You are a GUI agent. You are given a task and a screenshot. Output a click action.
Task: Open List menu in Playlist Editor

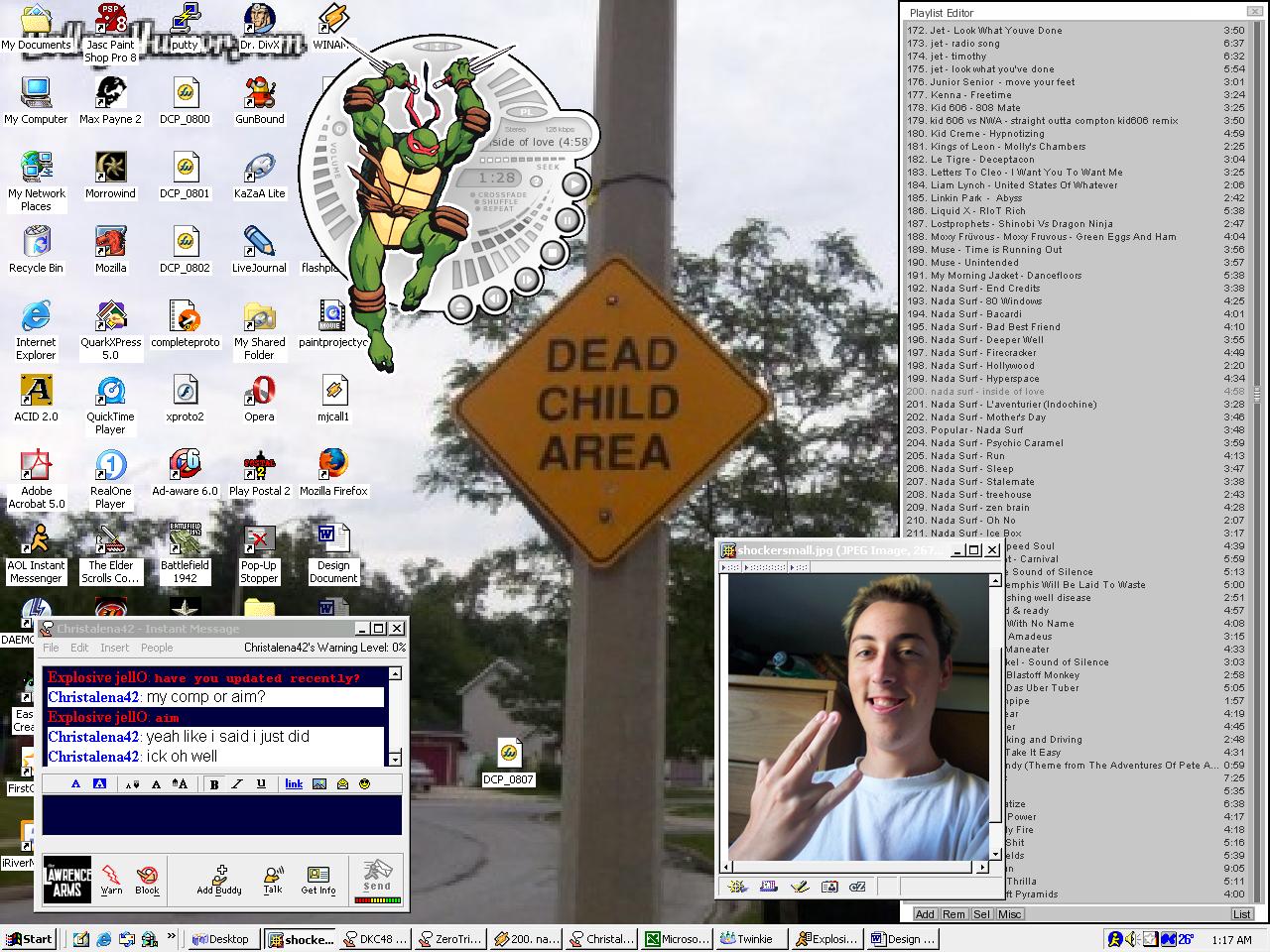click(x=1241, y=914)
